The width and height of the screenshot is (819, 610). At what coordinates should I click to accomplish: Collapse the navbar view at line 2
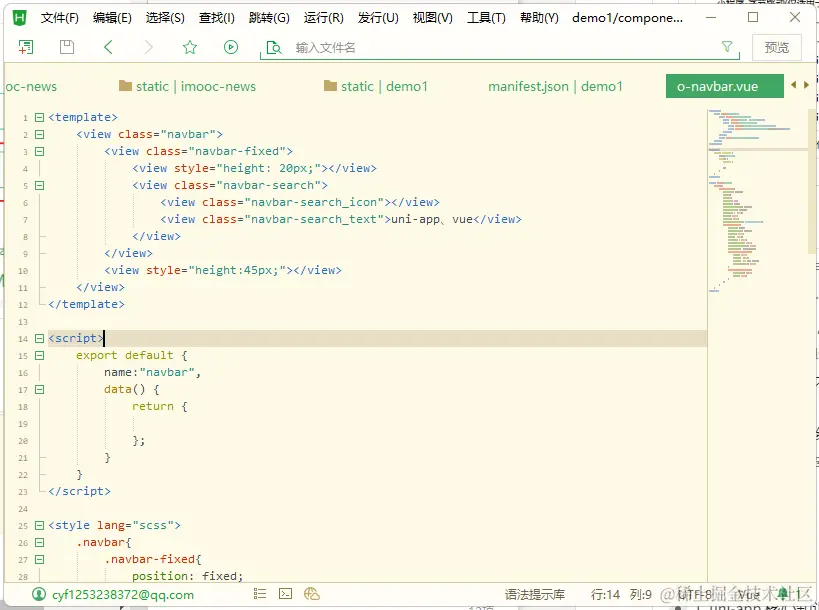pyautogui.click(x=39, y=135)
